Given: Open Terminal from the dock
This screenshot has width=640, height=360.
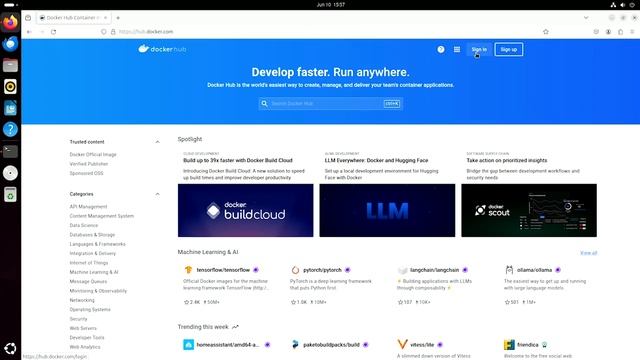Looking at the screenshot, I should [x=10, y=151].
